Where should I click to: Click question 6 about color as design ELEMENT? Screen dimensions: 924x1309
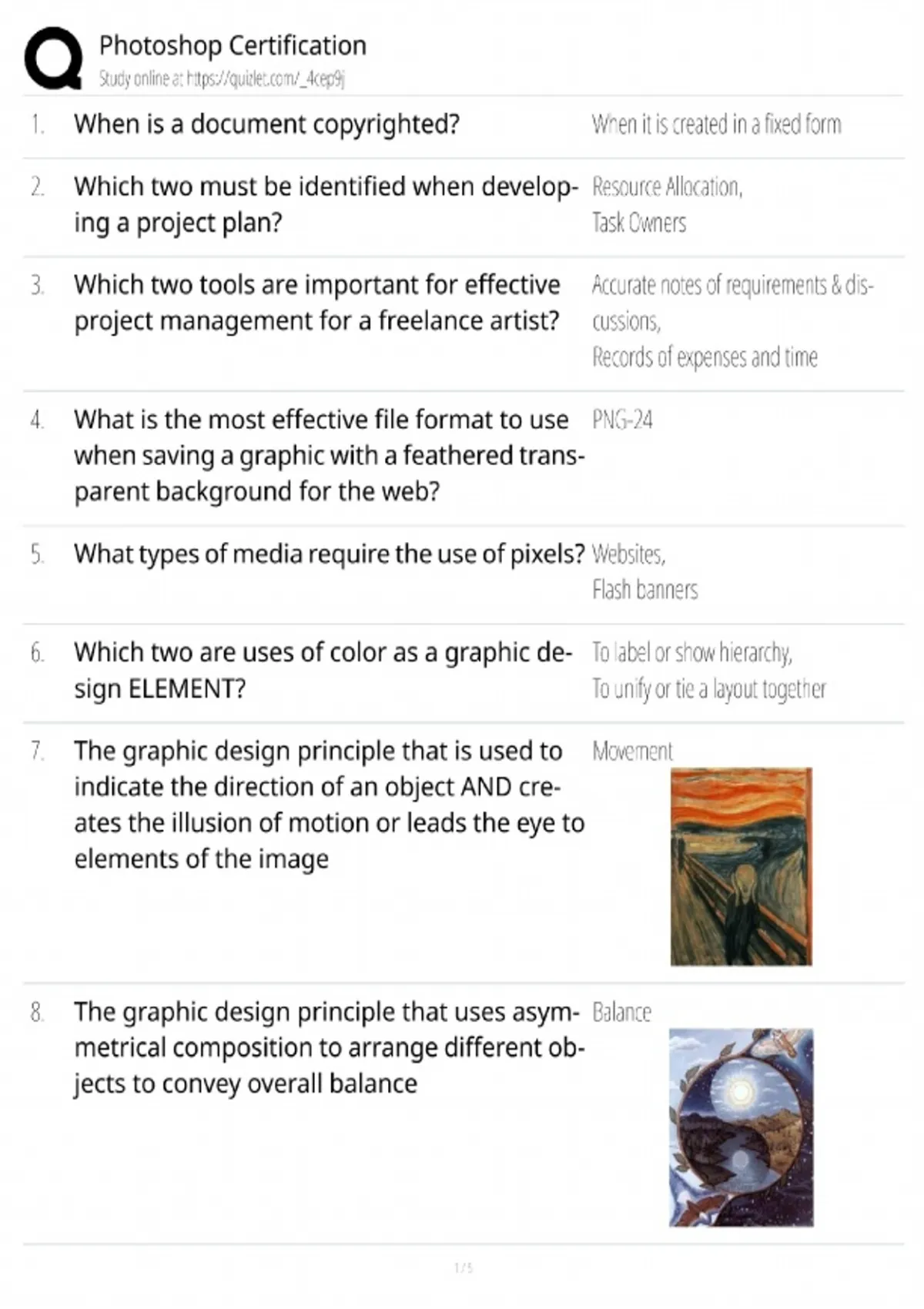323,670
